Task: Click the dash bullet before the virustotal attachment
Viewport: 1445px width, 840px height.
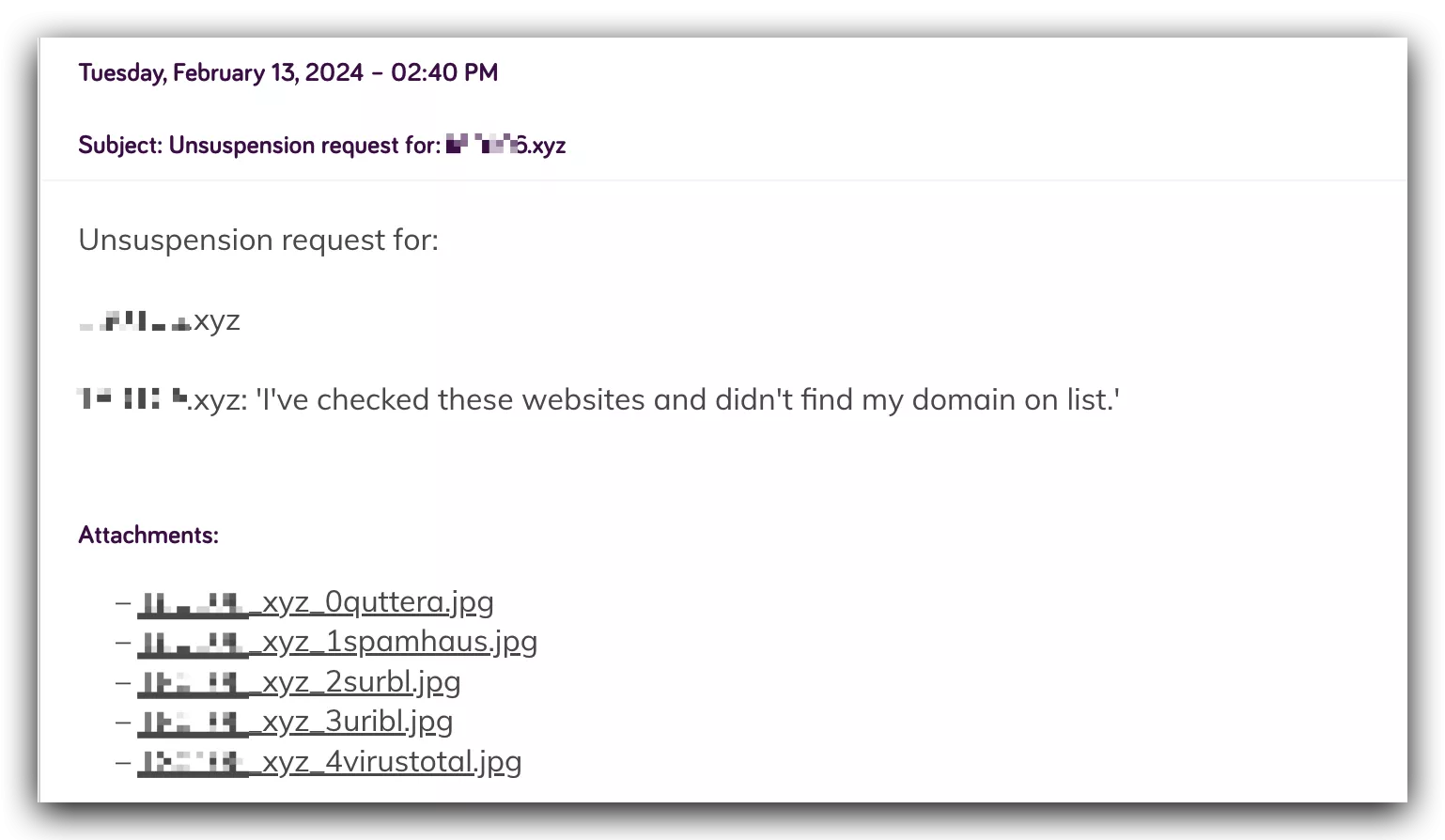Action: tap(123, 762)
